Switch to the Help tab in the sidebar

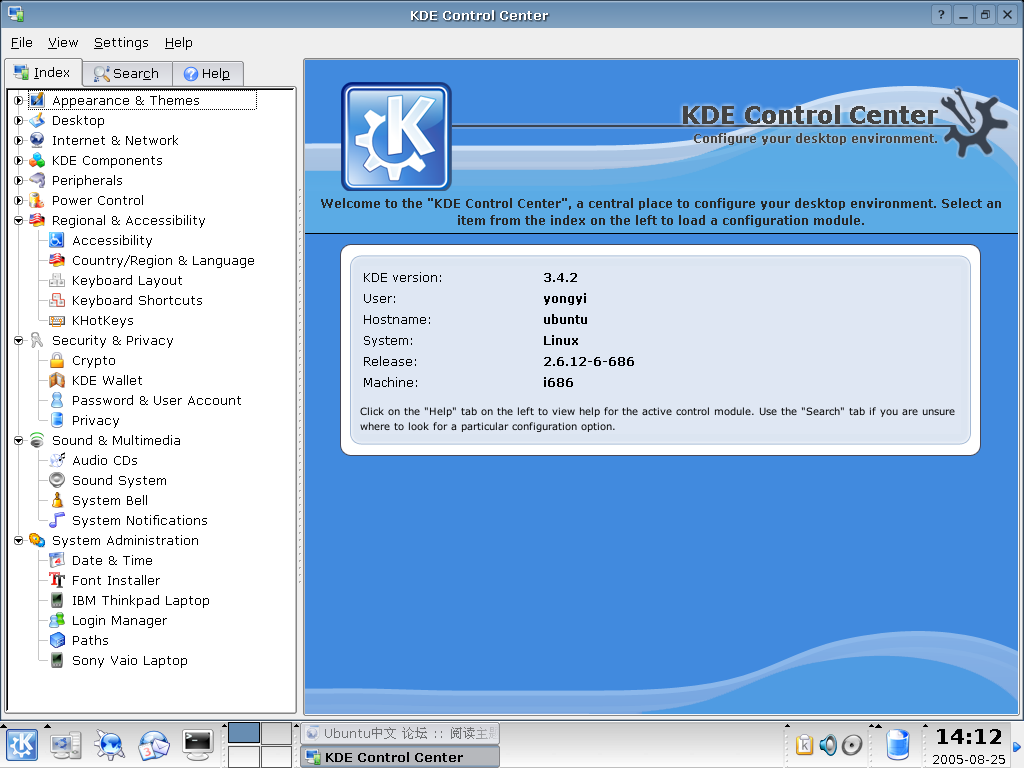click(x=207, y=74)
